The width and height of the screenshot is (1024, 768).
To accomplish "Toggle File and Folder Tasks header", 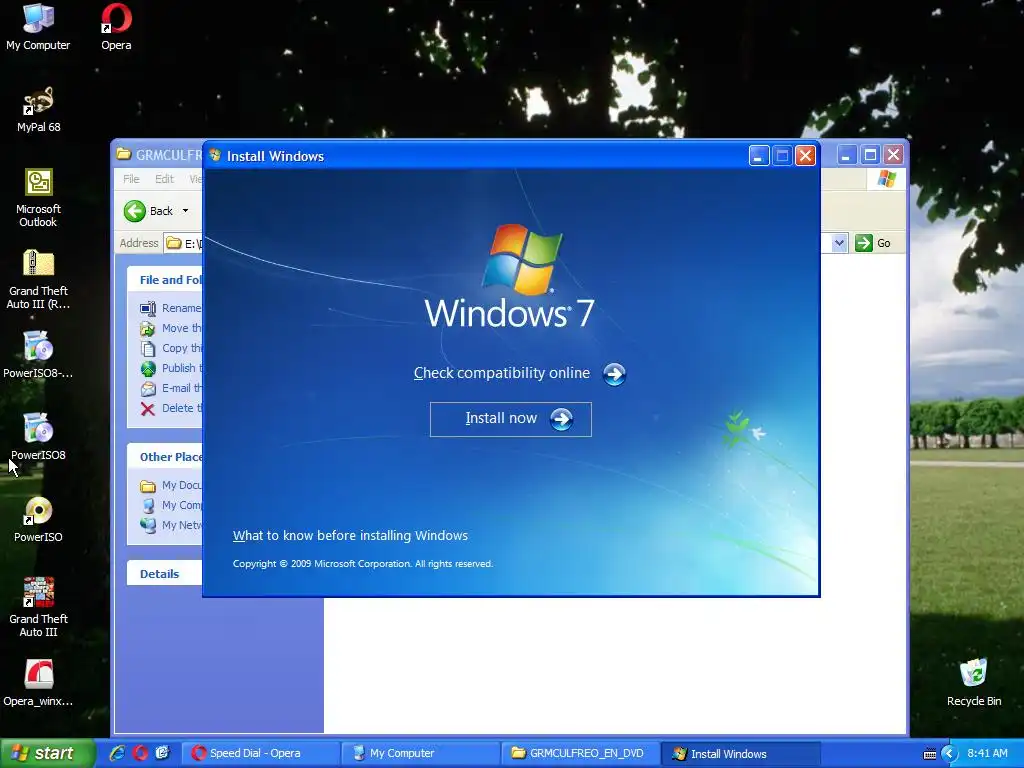I will 165,280.
